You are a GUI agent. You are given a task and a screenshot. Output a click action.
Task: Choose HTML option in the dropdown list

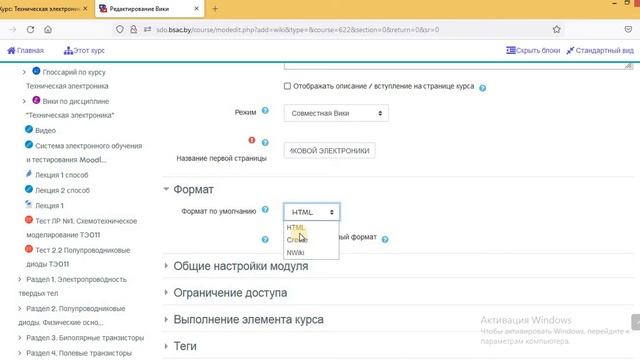[311, 227]
